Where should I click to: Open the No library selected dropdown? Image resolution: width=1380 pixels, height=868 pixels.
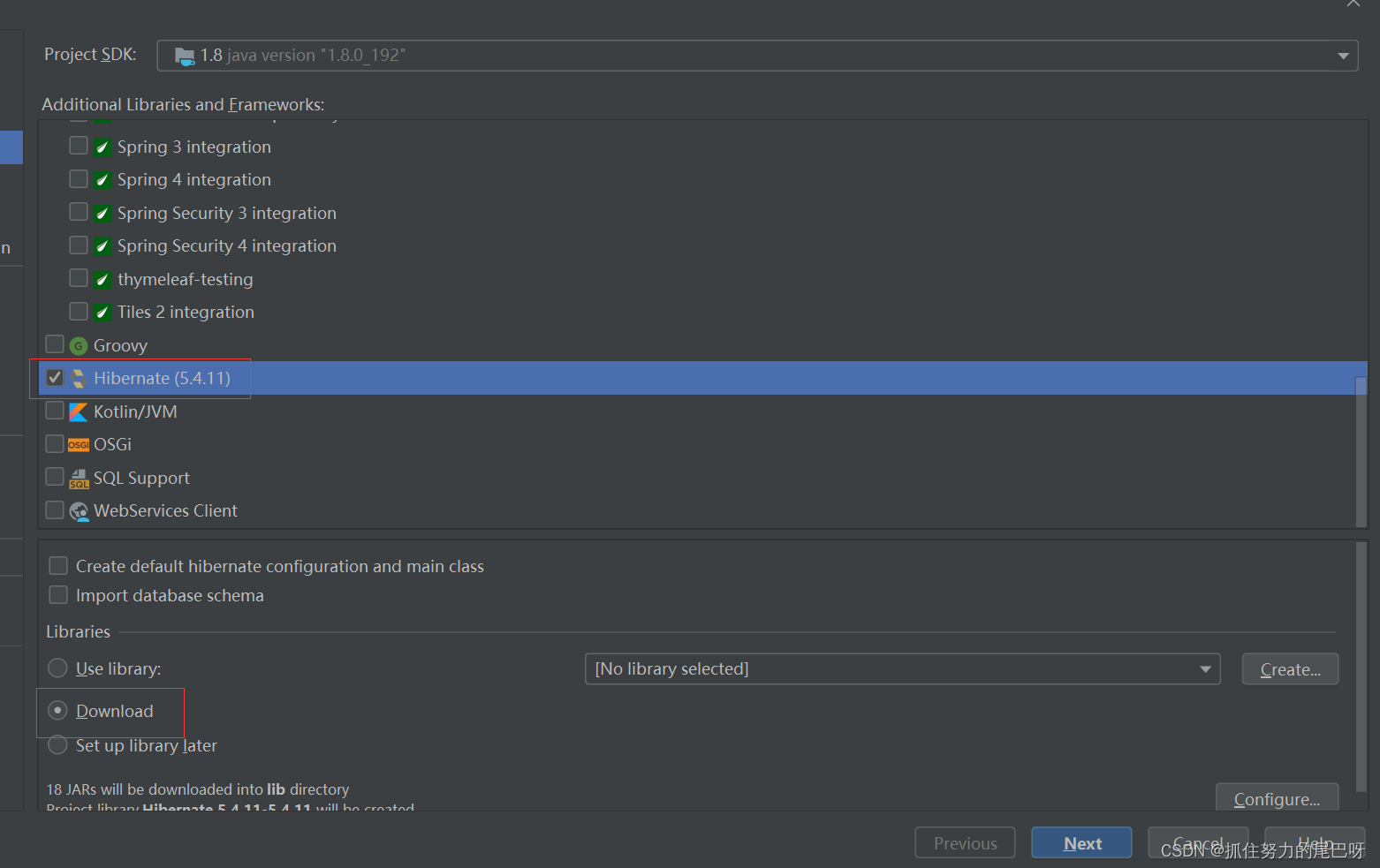pos(902,669)
